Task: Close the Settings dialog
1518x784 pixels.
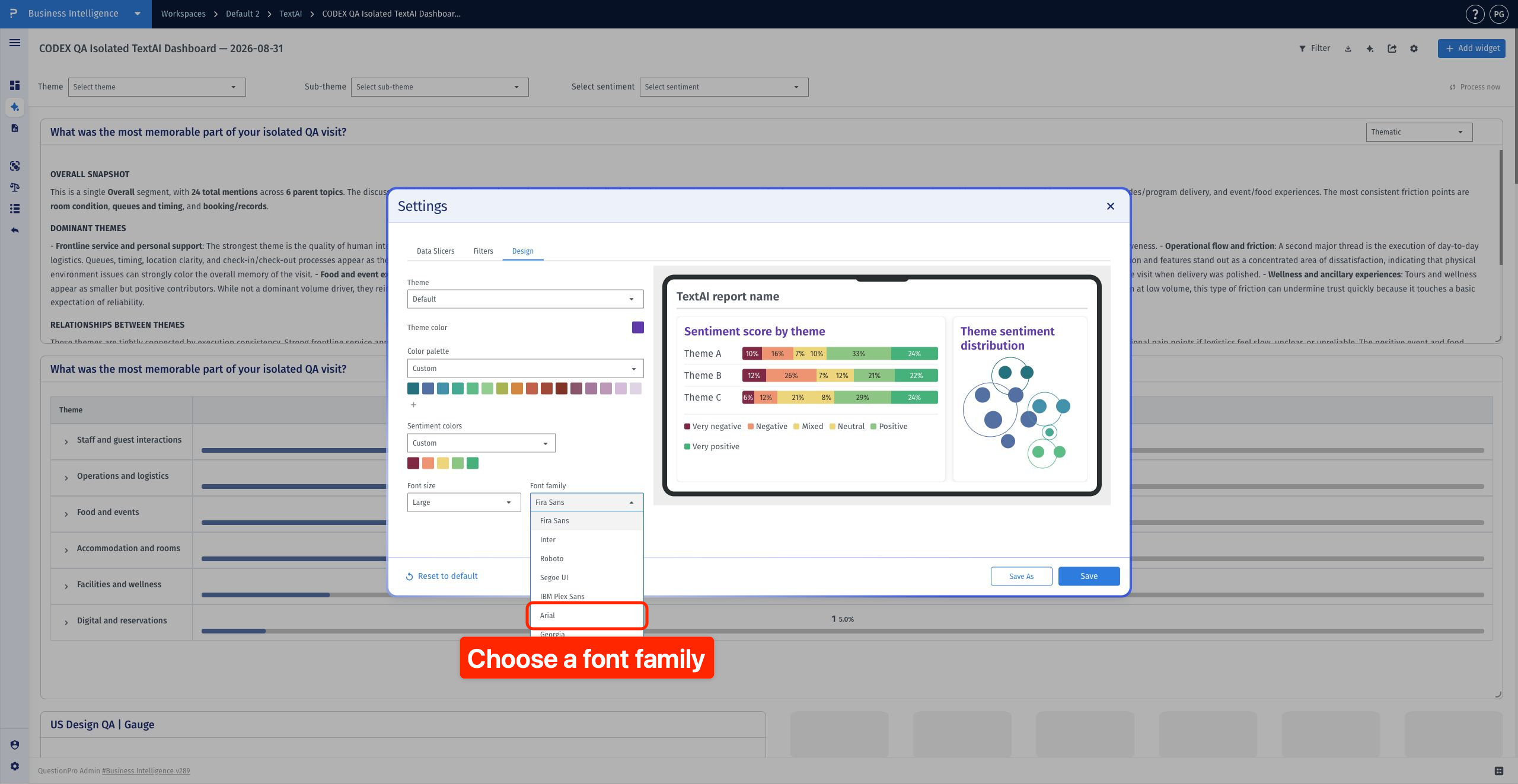Action: pos(1111,206)
